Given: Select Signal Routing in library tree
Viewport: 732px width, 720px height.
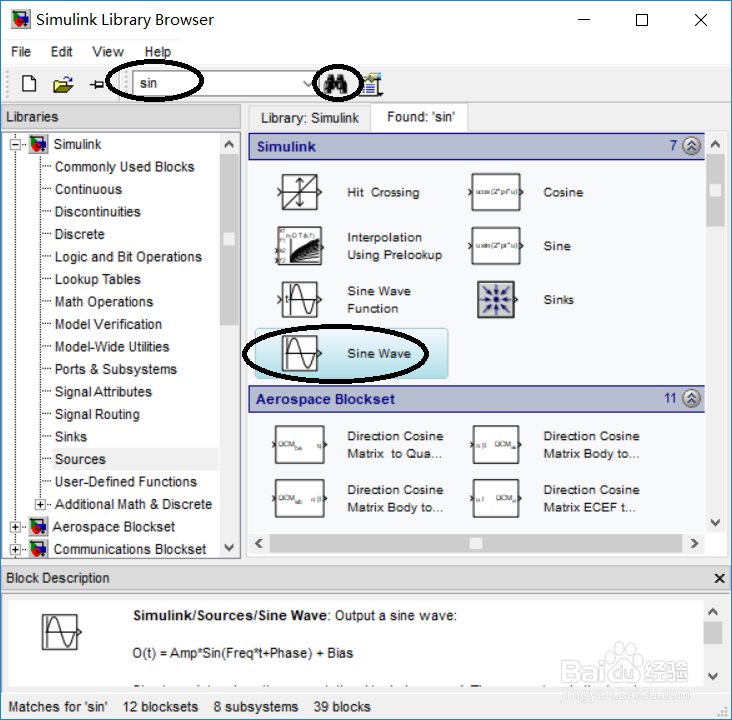Looking at the screenshot, I should click(97, 414).
